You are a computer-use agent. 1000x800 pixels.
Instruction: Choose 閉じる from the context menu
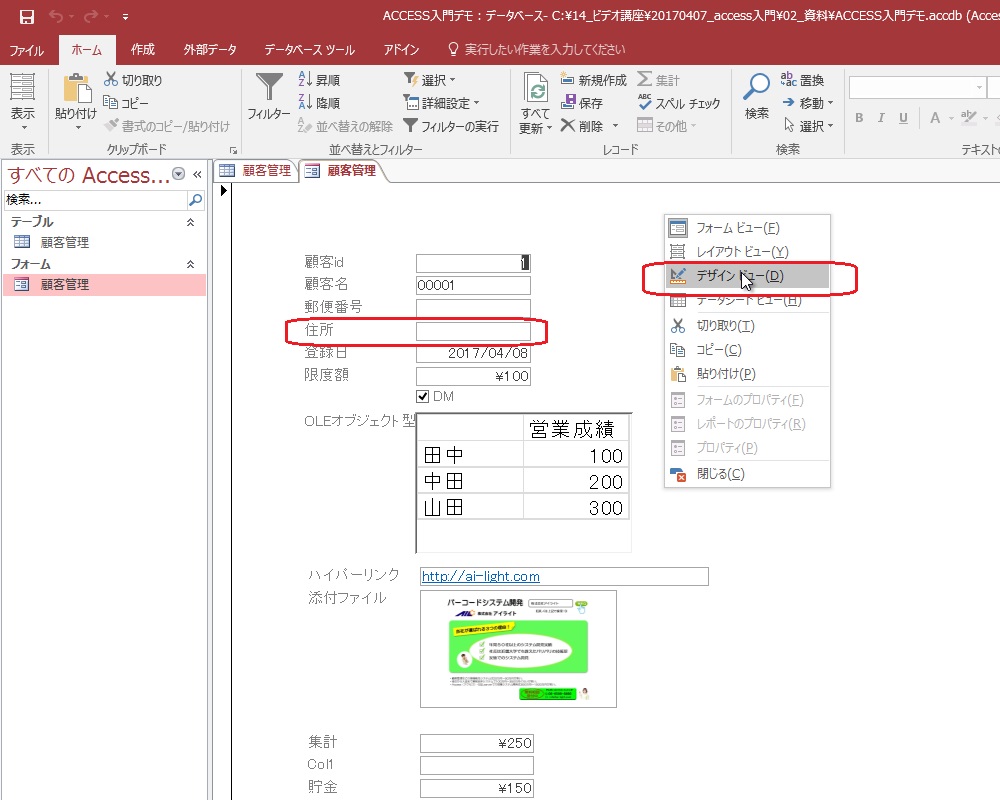747,474
